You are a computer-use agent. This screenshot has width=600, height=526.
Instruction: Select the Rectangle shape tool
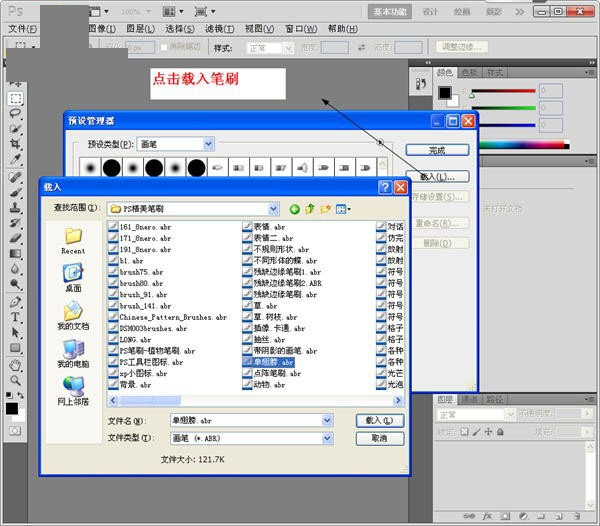[x=16, y=348]
